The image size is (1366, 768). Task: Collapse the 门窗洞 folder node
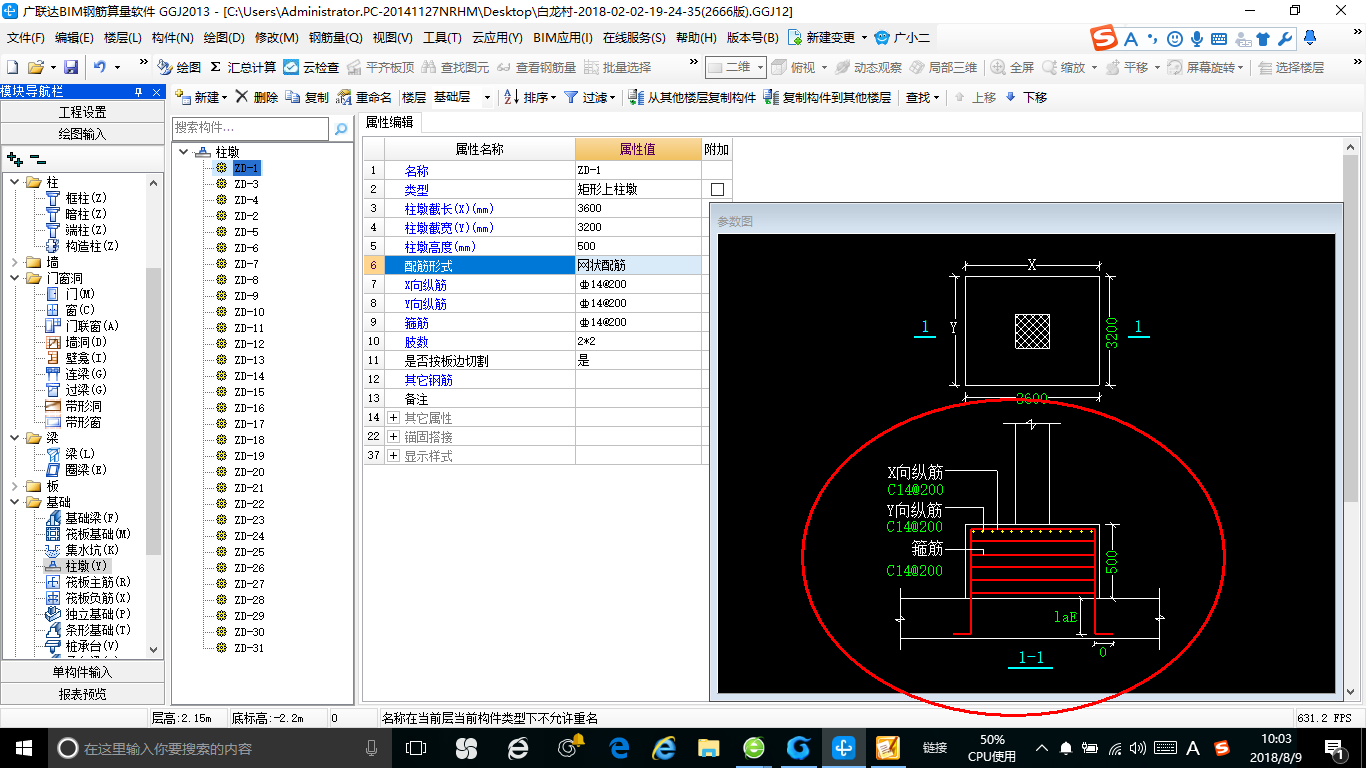(15, 278)
